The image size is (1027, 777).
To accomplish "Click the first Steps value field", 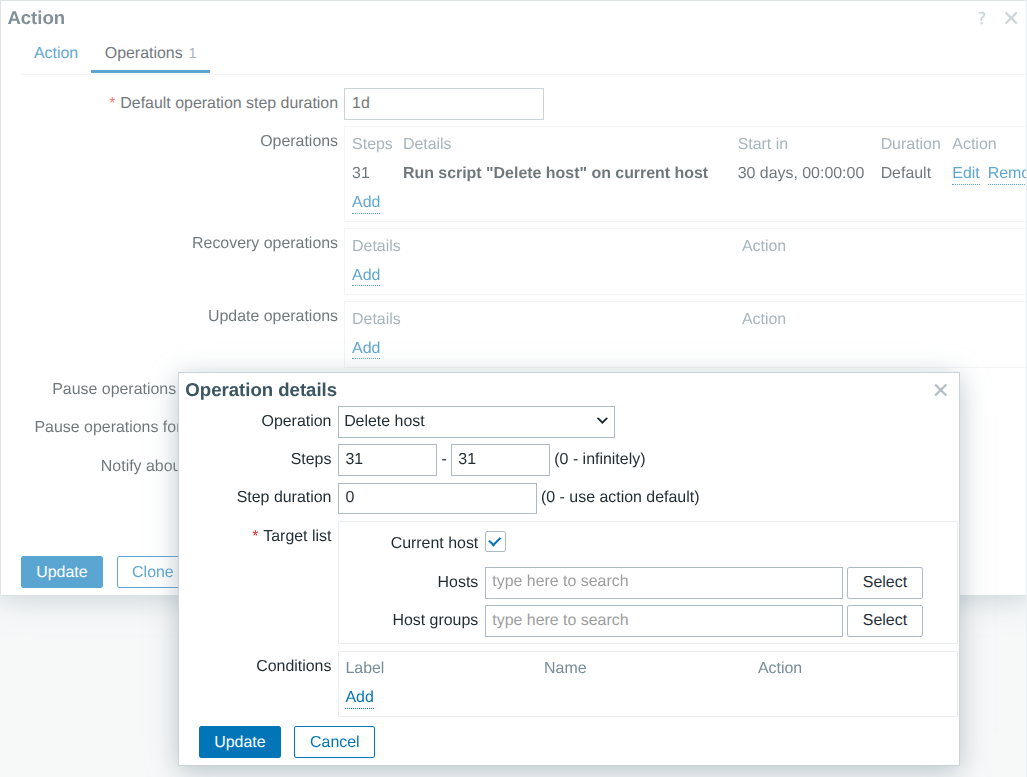I will (387, 458).
